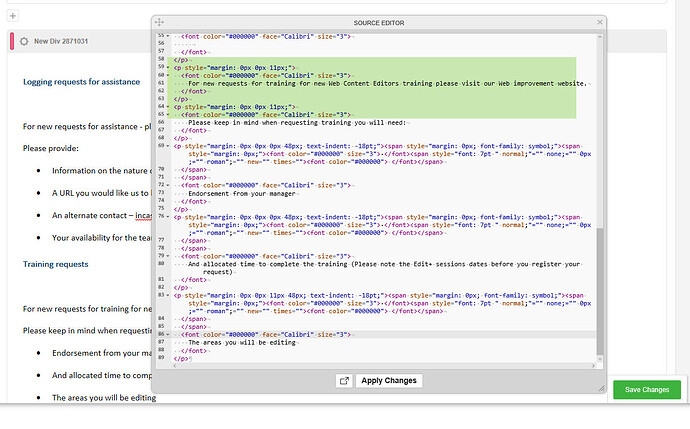Collapse code fold arrow at line 79

click(x=168, y=256)
